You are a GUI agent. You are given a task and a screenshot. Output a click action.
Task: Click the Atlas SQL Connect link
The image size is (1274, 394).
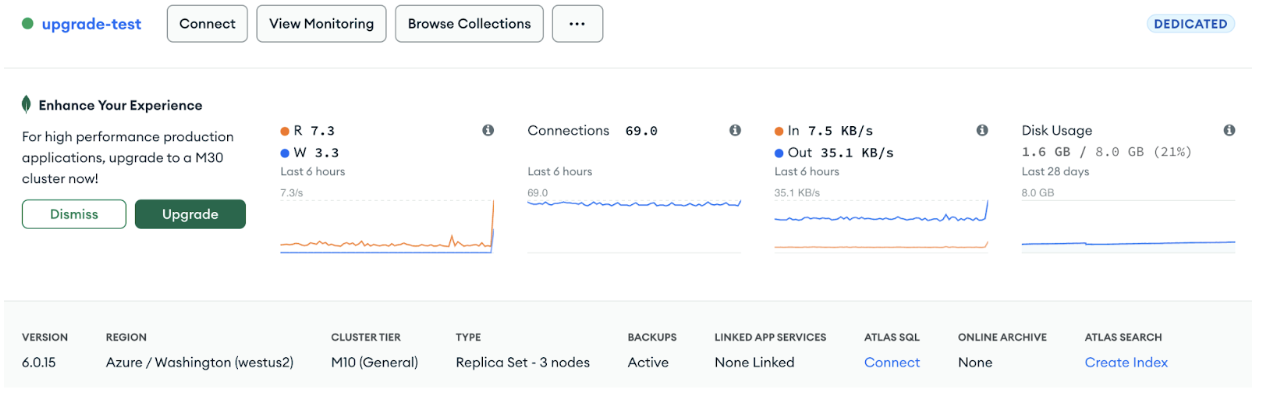point(892,362)
